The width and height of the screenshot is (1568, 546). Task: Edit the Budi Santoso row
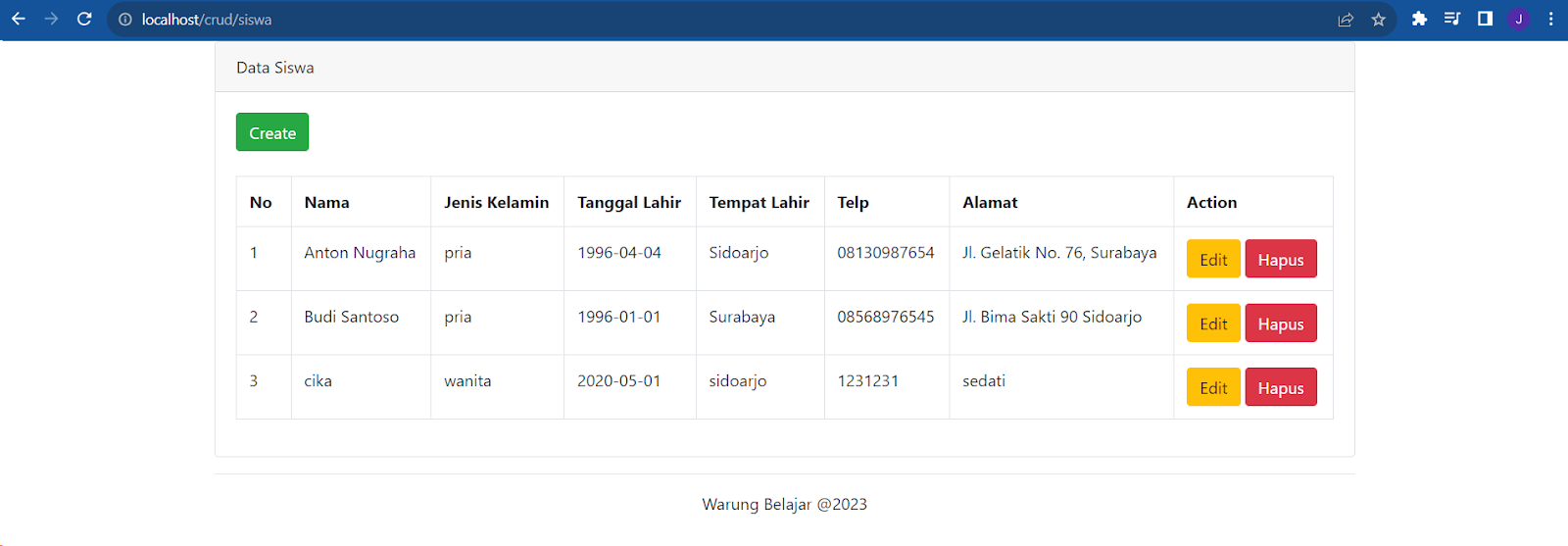click(x=1213, y=323)
